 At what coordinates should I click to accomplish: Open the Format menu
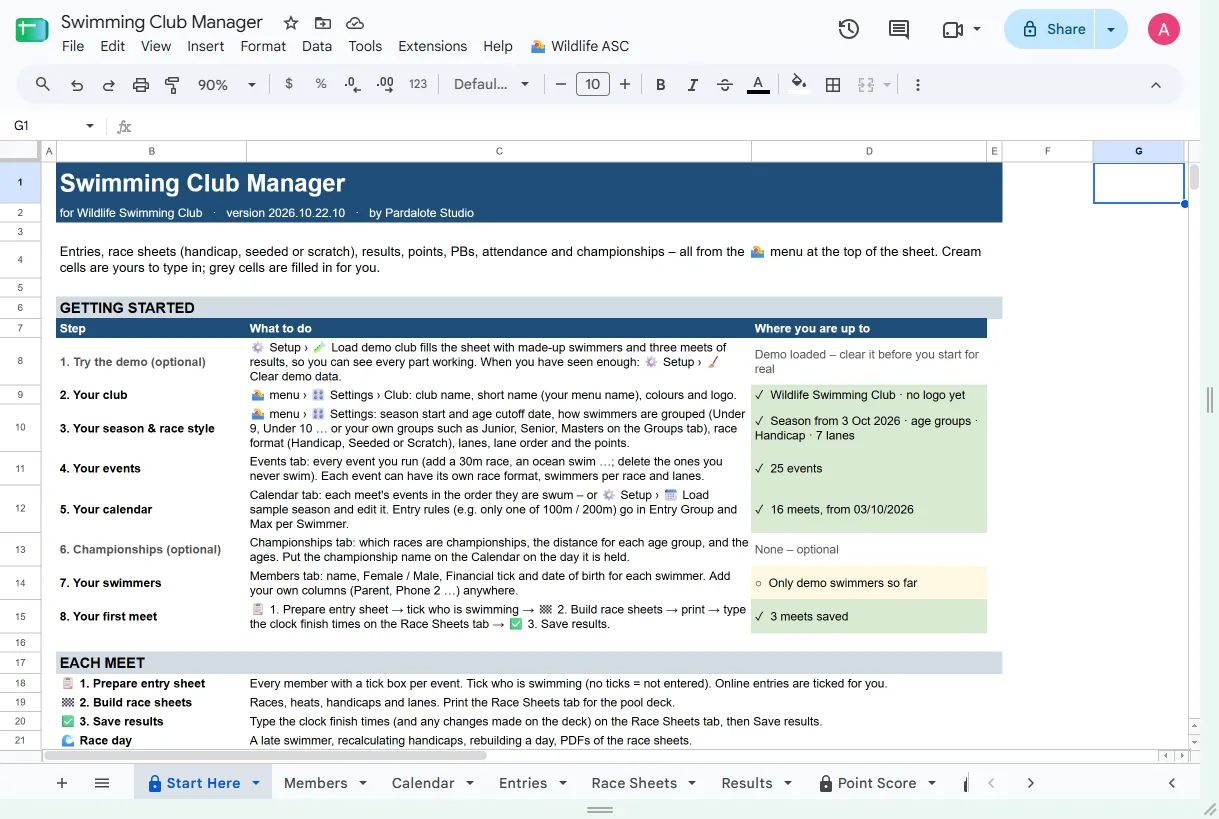click(x=263, y=46)
